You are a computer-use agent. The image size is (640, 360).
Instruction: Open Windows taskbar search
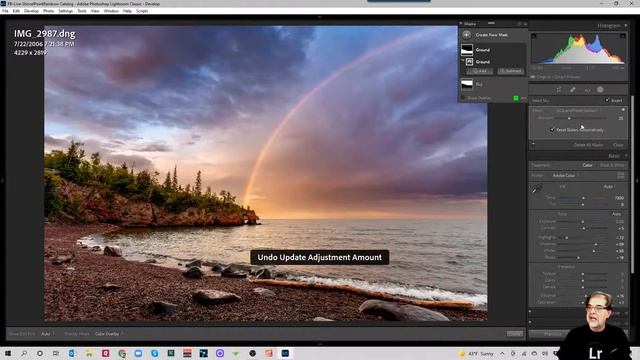coord(24,353)
